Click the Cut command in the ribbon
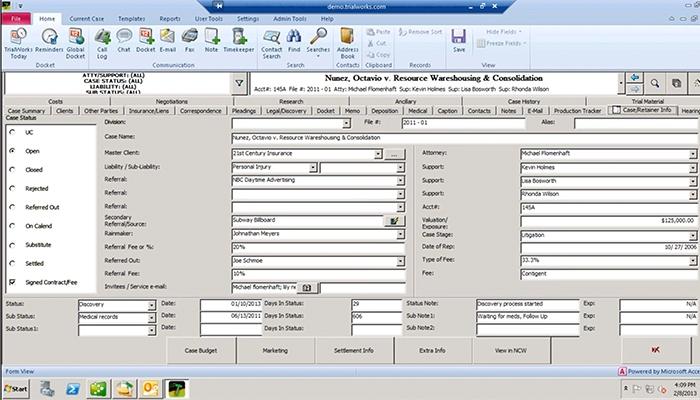Screen dimensions: 700x400 pos(377,43)
